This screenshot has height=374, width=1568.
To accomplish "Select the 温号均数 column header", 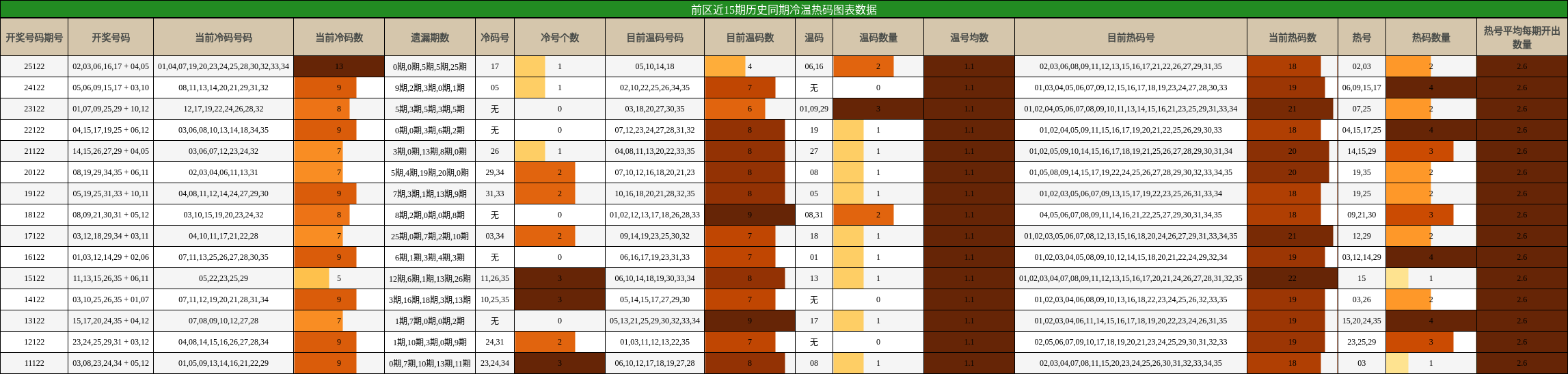I will coord(969,38).
